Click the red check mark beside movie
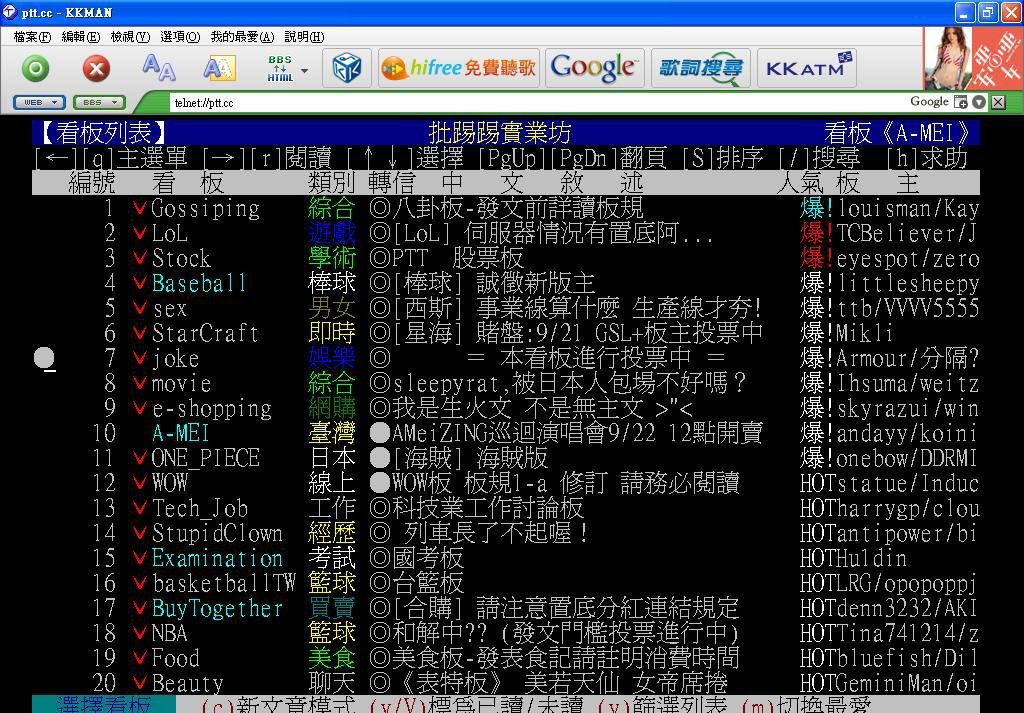Viewport: 1024px width, 713px height. (139, 382)
